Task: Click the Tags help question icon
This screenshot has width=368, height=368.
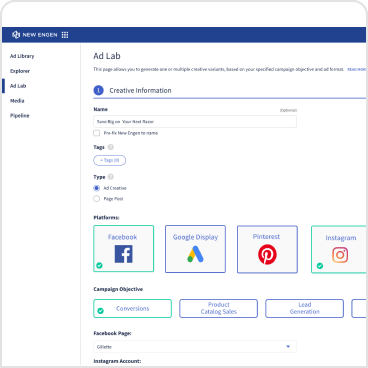Action: [x=111, y=147]
